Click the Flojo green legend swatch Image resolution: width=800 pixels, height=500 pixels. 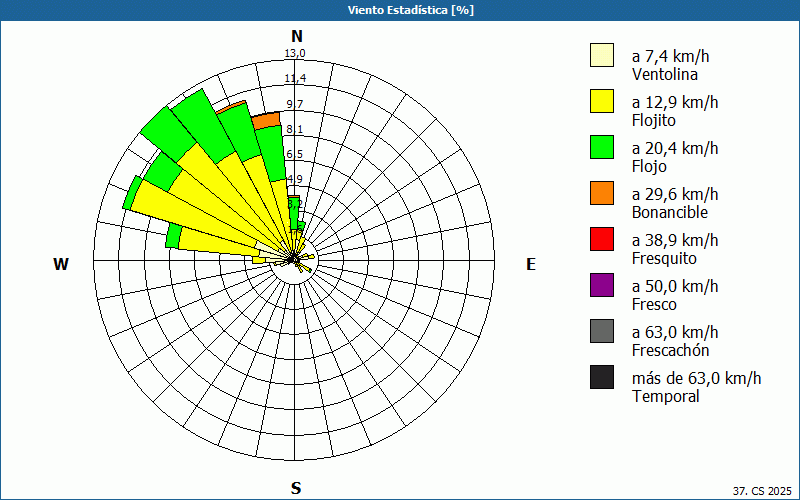point(602,147)
